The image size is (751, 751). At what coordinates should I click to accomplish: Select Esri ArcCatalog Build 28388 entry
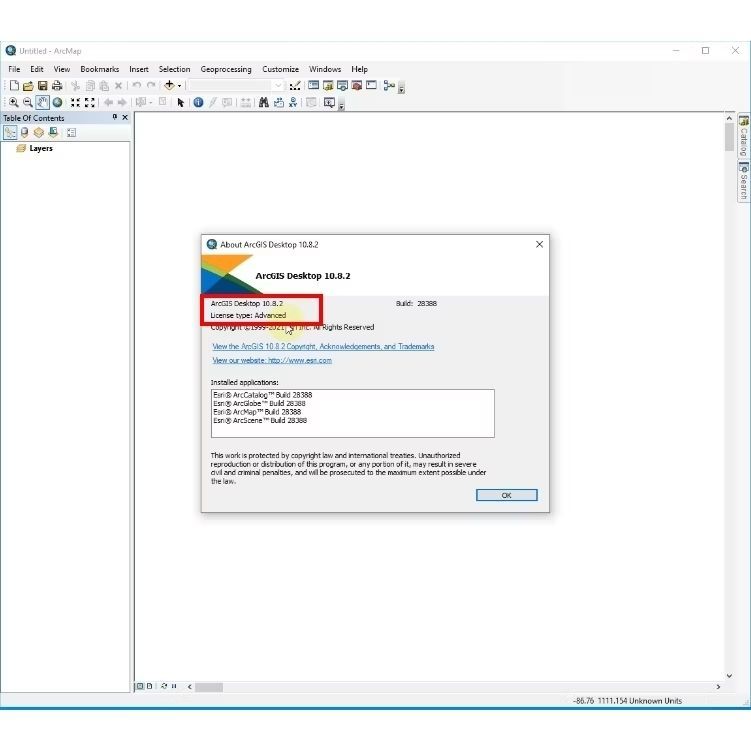262,395
